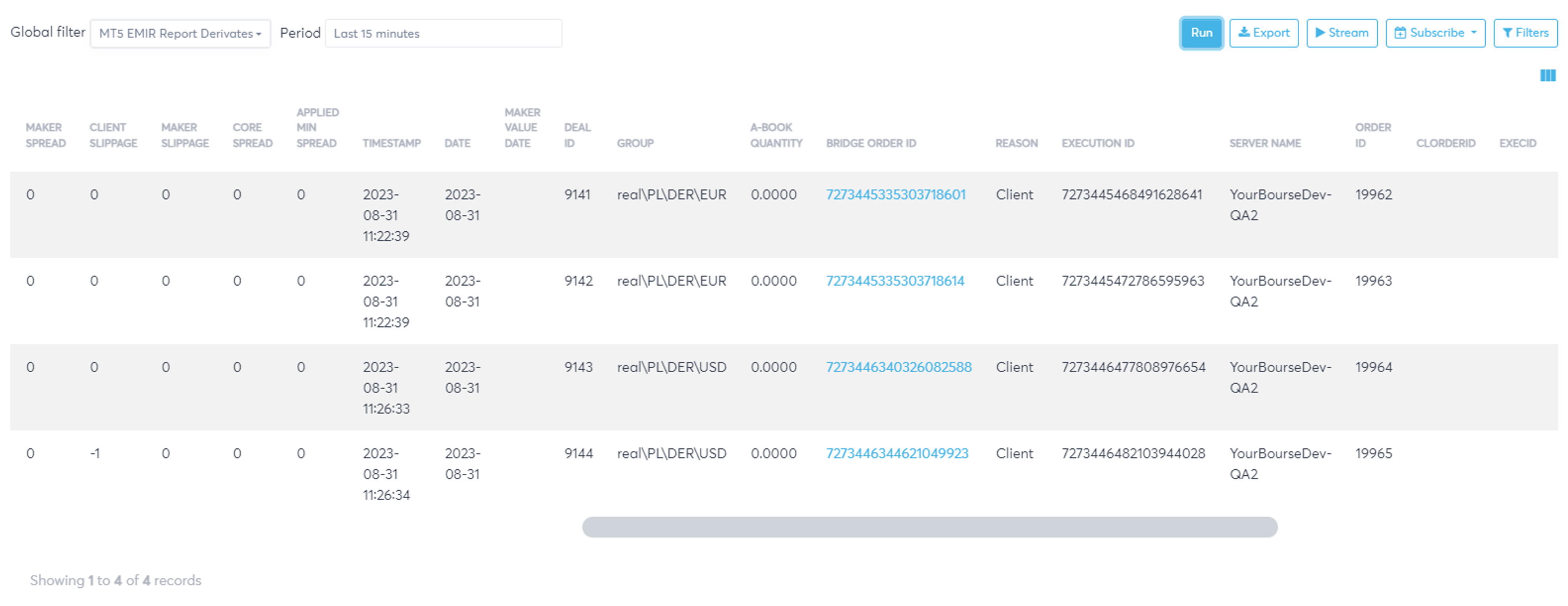This screenshot has height=606, width=1568.
Task: Open the Subscribe dropdown
Action: pyautogui.click(x=1435, y=33)
